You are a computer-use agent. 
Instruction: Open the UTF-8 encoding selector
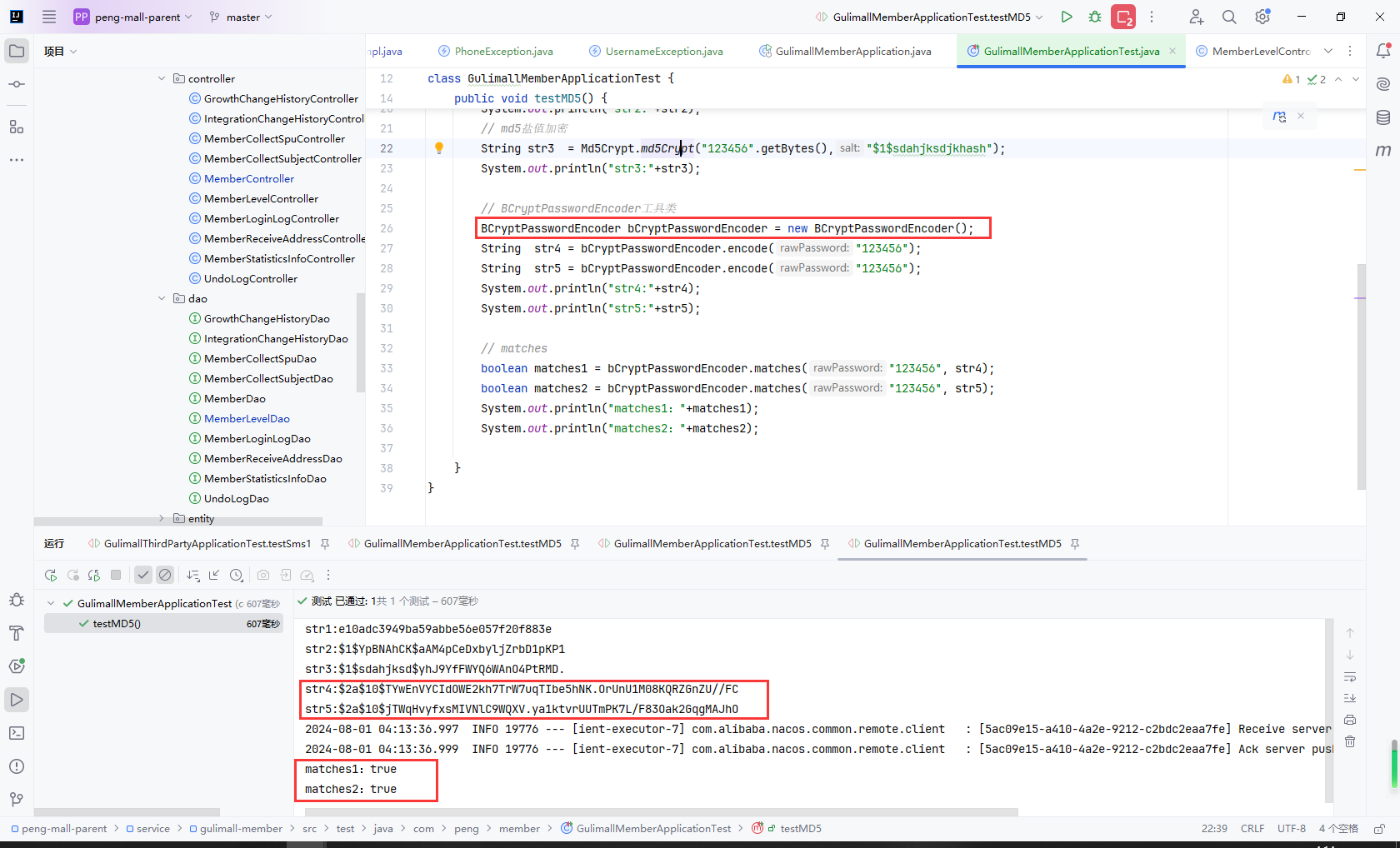coord(1292,829)
